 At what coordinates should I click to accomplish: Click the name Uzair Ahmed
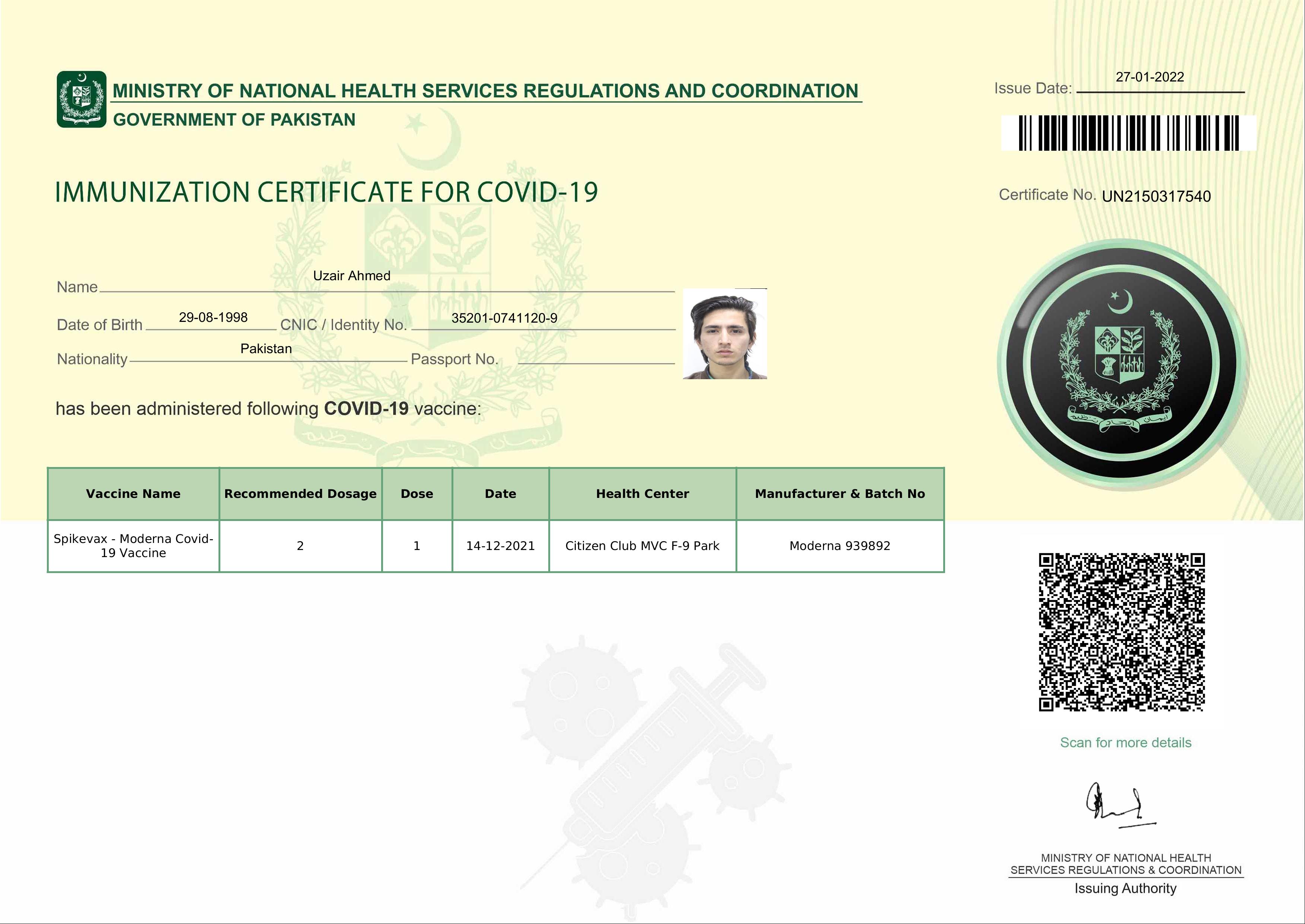point(351,276)
